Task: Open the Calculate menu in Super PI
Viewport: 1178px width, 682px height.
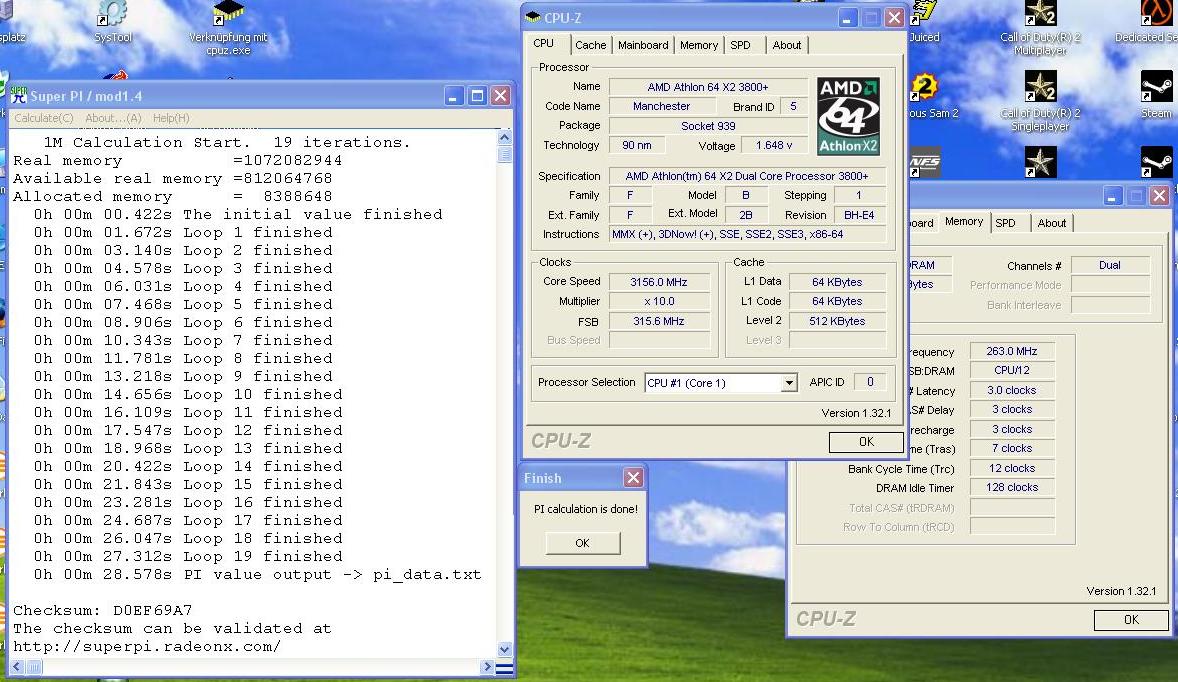Action: [44, 118]
